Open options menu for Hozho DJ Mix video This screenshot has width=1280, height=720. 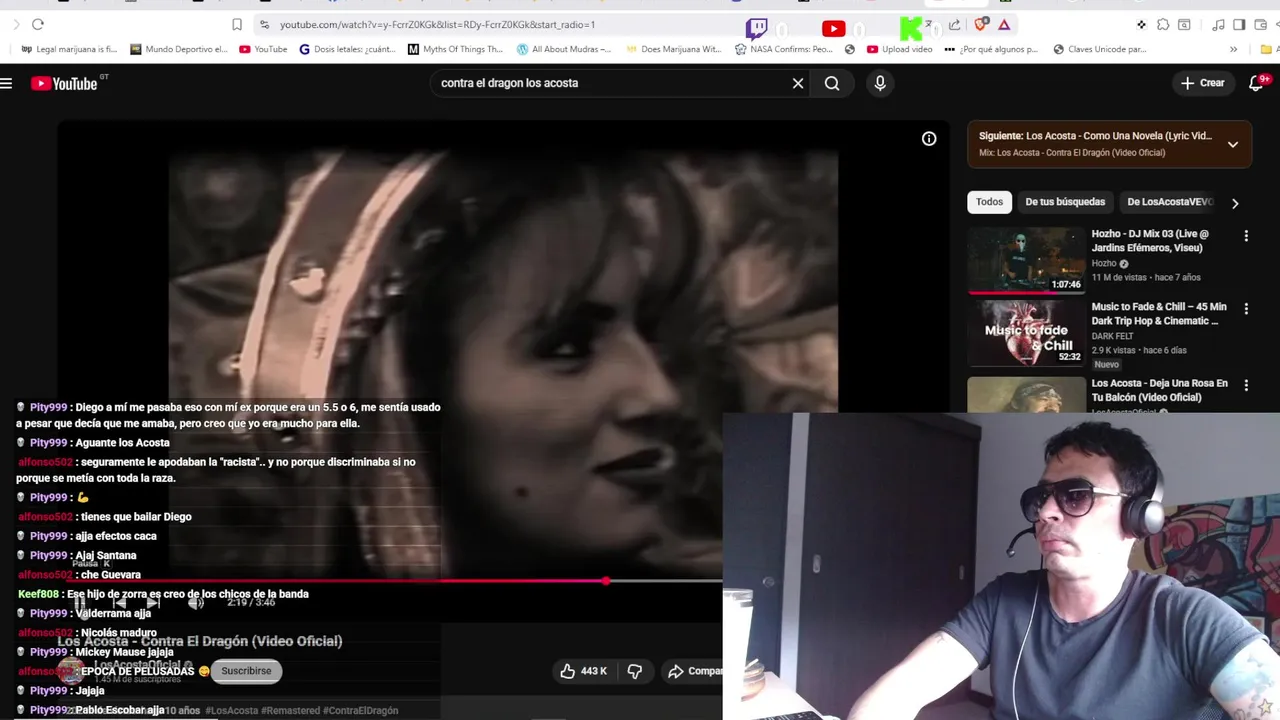(1246, 236)
